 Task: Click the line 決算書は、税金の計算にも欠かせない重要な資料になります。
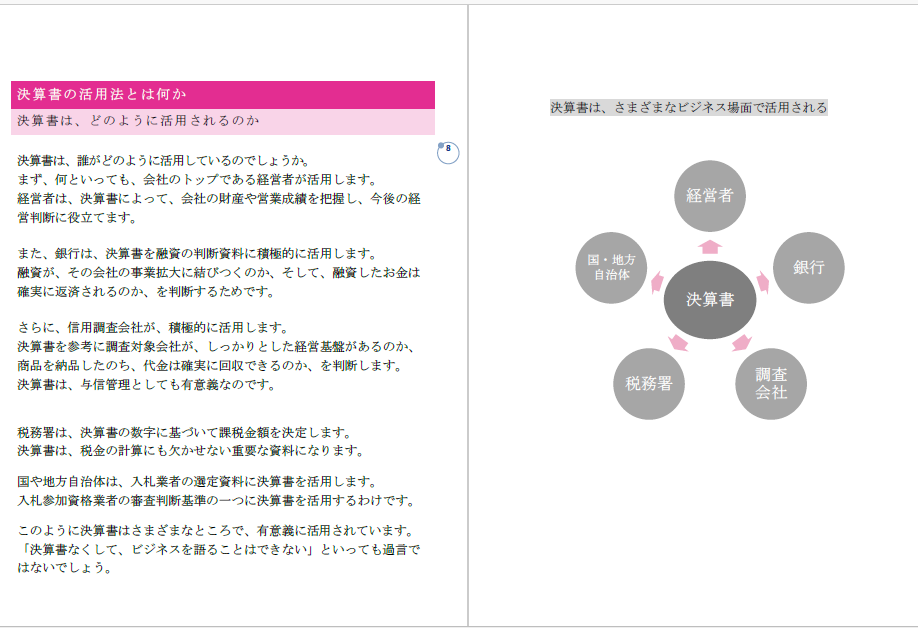[191, 451]
